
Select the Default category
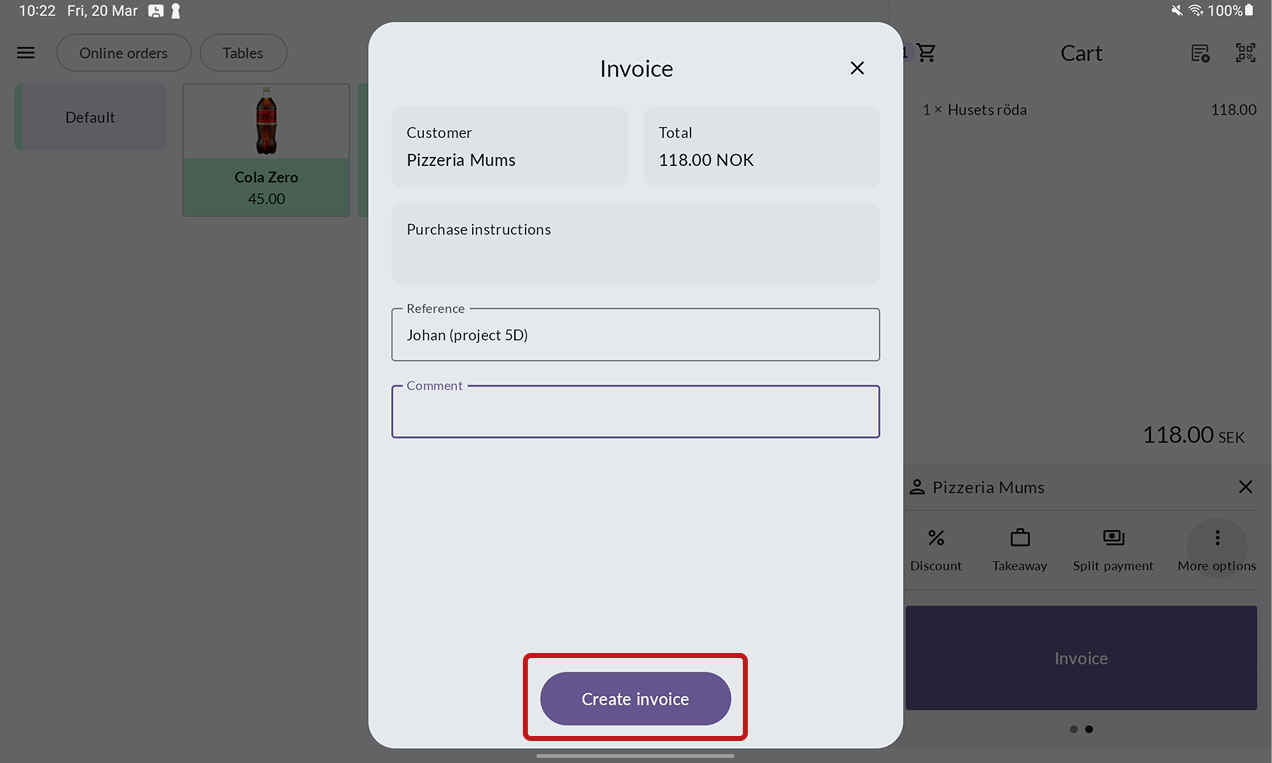tap(91, 117)
